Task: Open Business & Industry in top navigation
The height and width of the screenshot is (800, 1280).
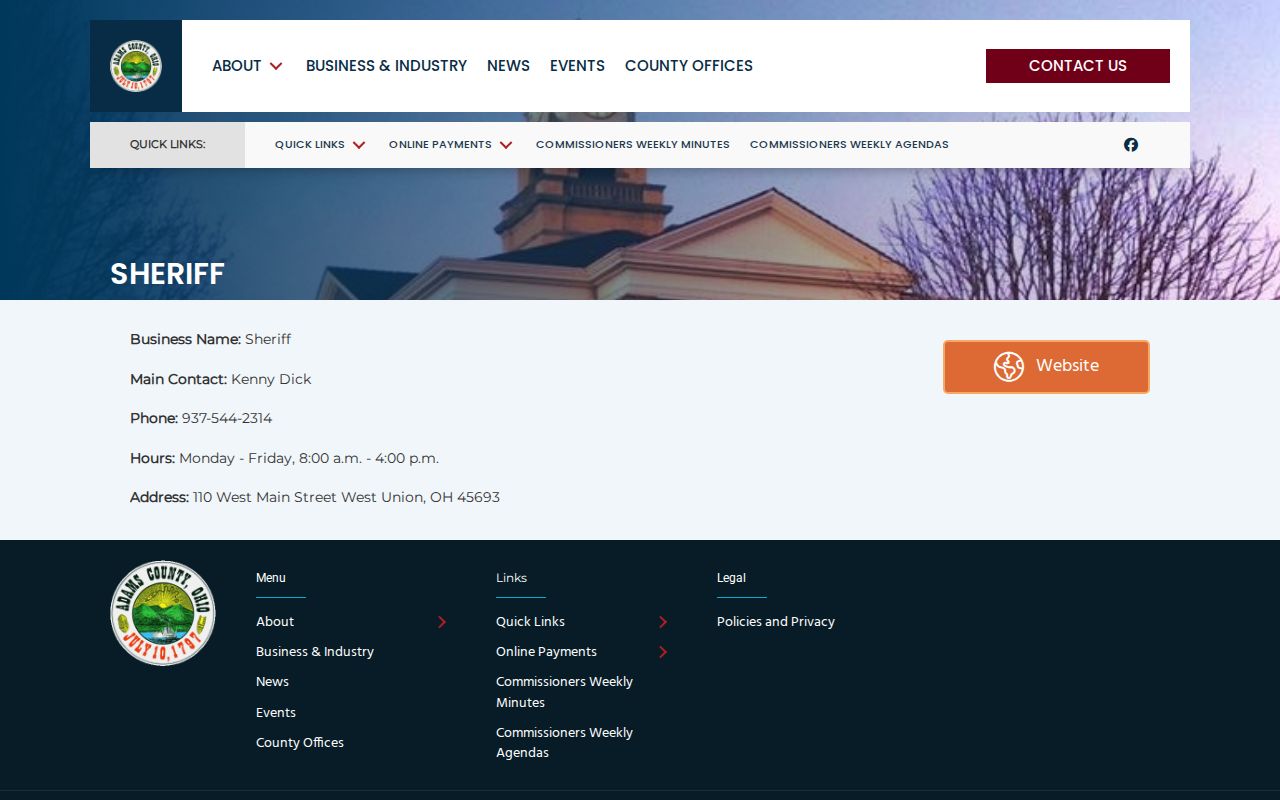Action: (x=386, y=66)
